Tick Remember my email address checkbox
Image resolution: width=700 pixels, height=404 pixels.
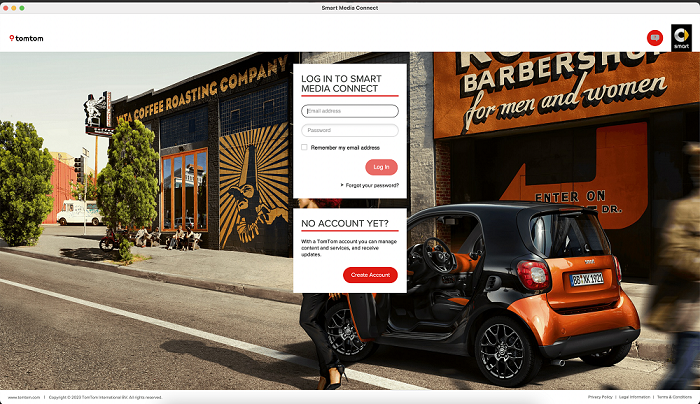304,147
